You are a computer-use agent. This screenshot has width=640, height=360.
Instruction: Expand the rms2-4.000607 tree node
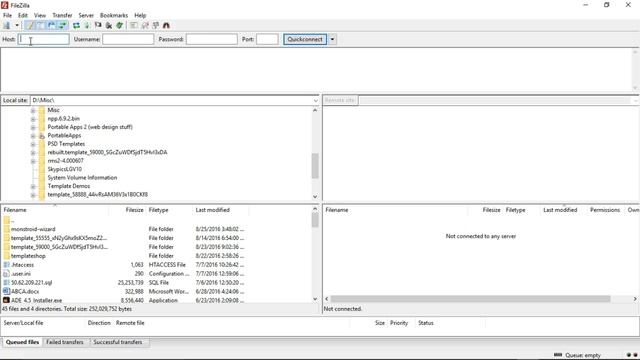pyautogui.click(x=33, y=161)
